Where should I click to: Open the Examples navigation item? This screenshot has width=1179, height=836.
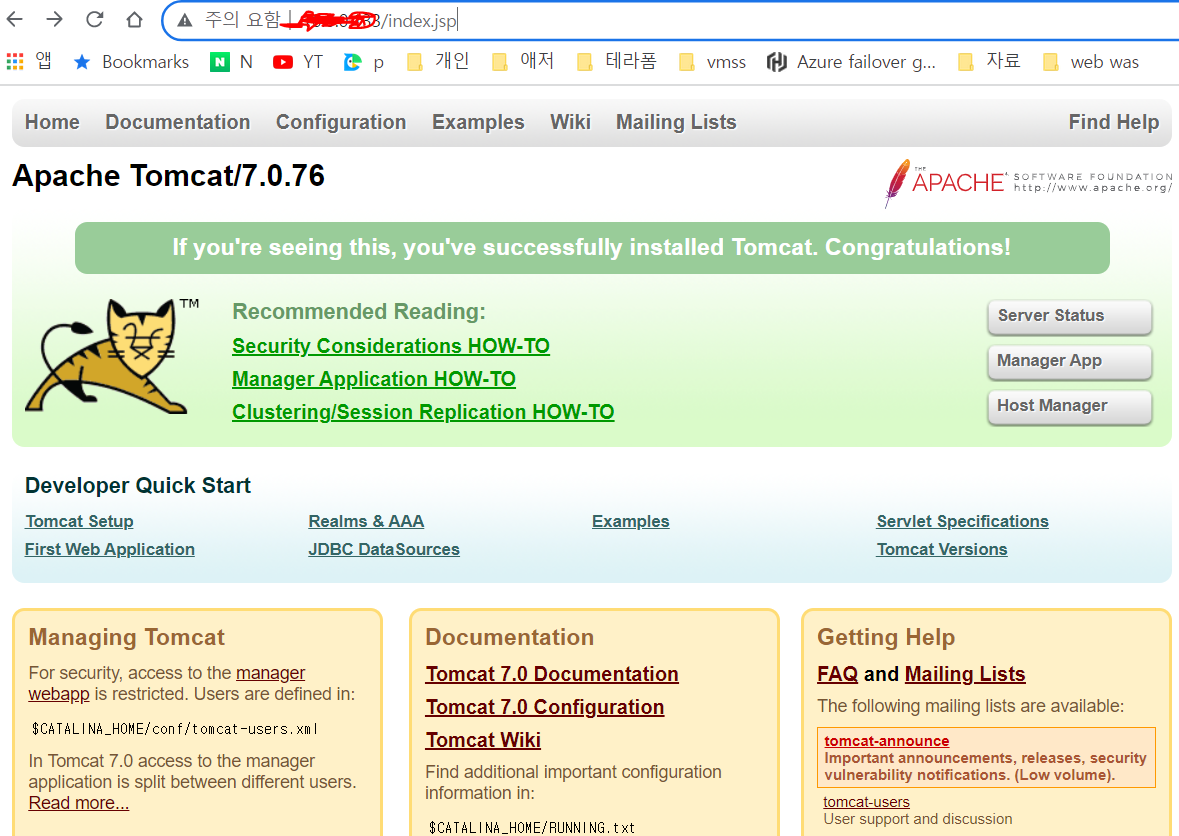click(478, 122)
